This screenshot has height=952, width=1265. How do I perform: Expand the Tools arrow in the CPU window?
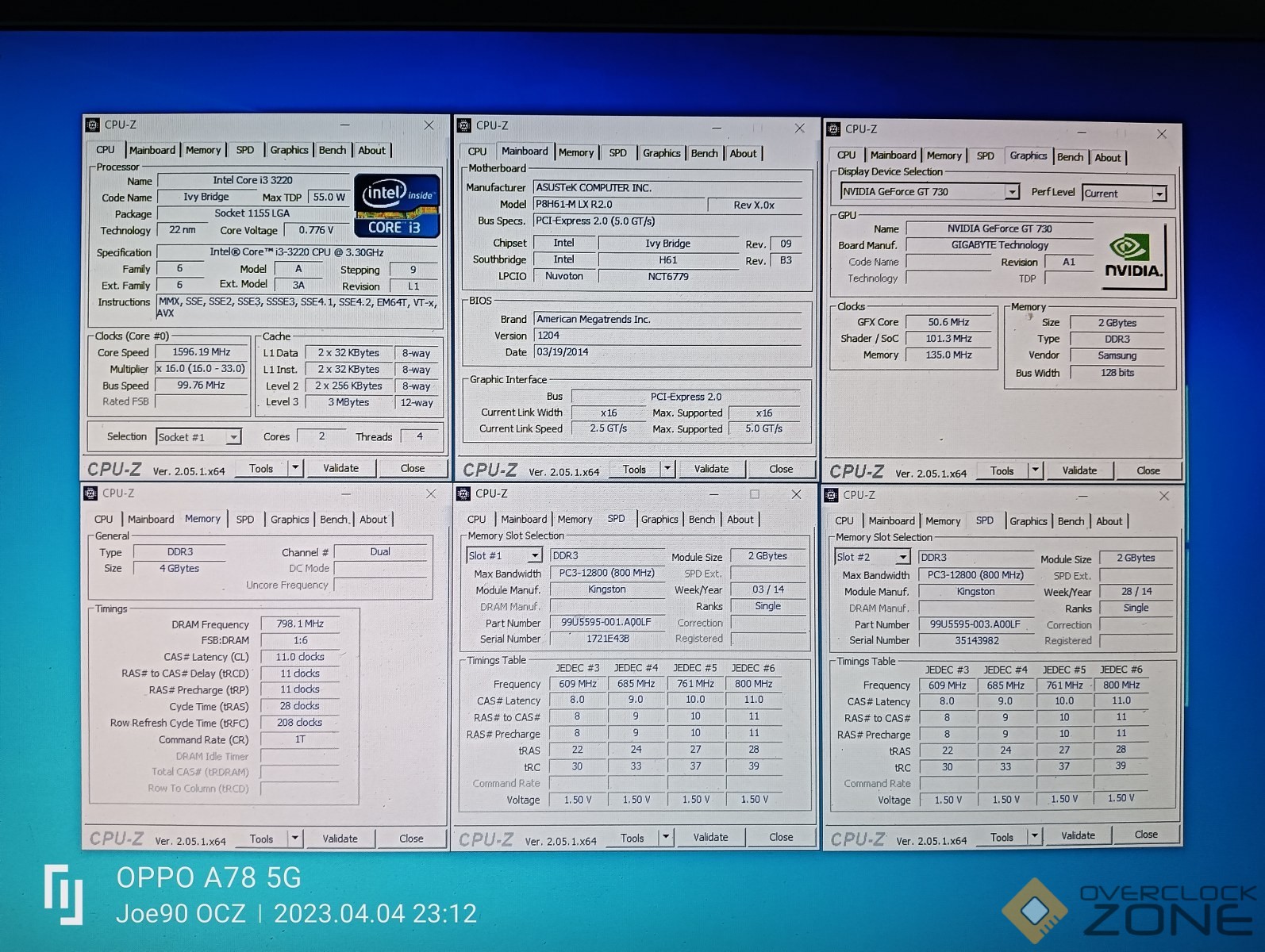295,468
